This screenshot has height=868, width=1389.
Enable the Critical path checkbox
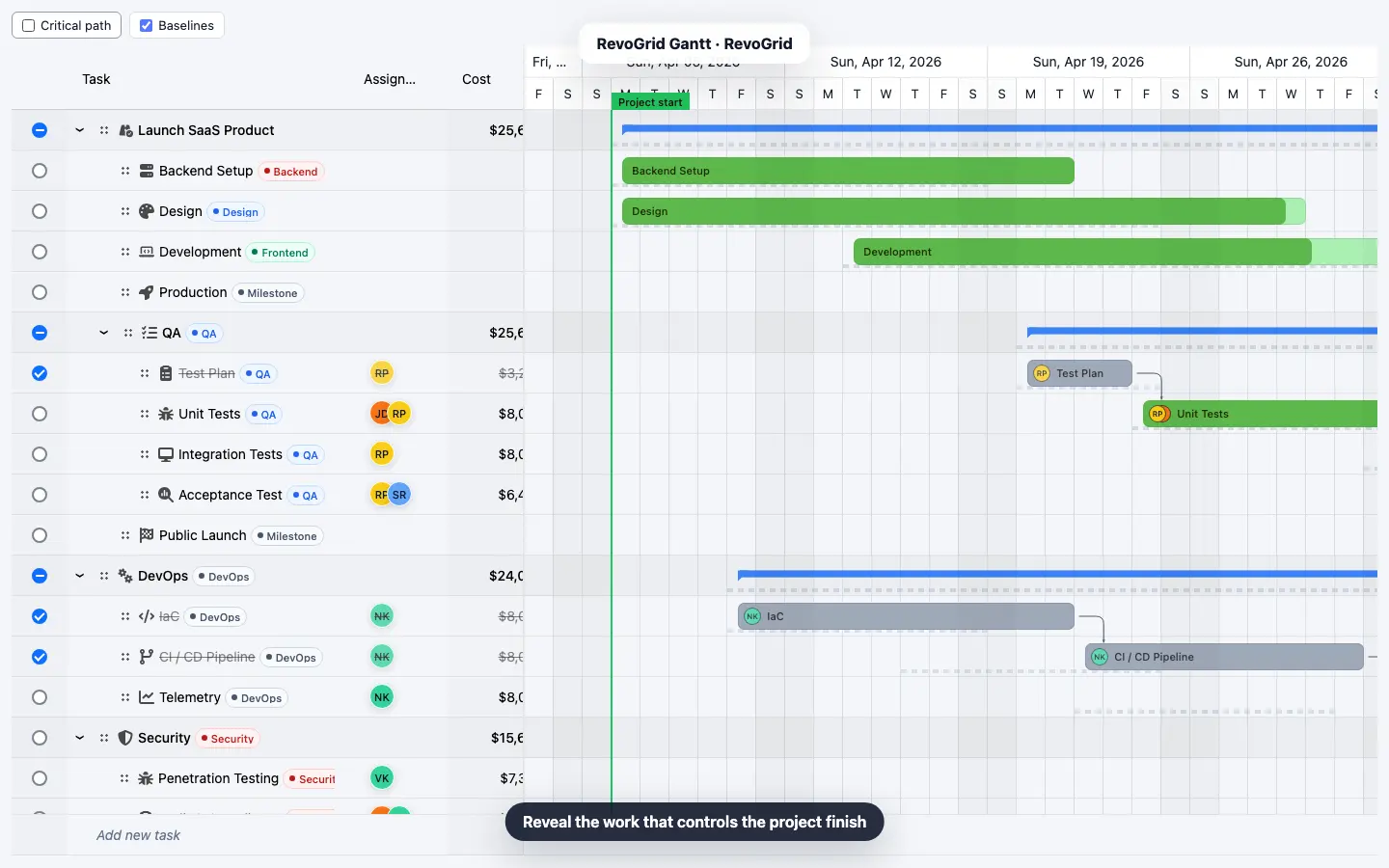coord(29,26)
